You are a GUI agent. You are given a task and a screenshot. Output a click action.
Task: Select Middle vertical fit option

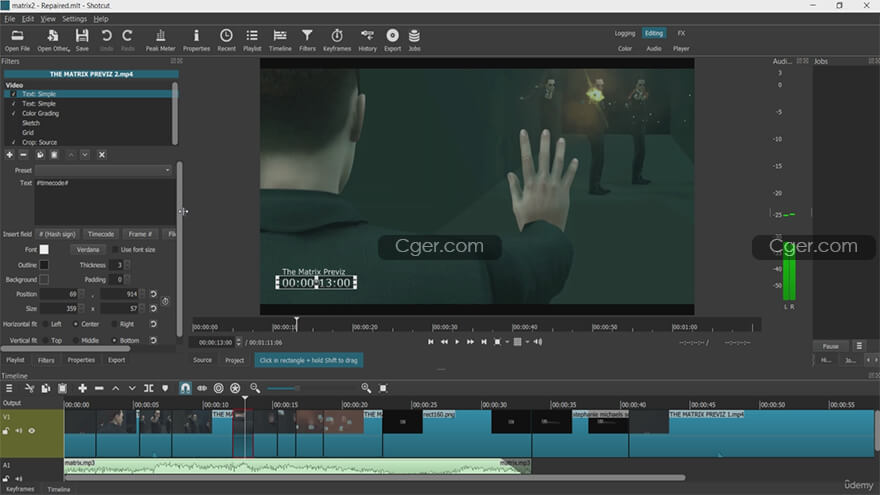75,341
